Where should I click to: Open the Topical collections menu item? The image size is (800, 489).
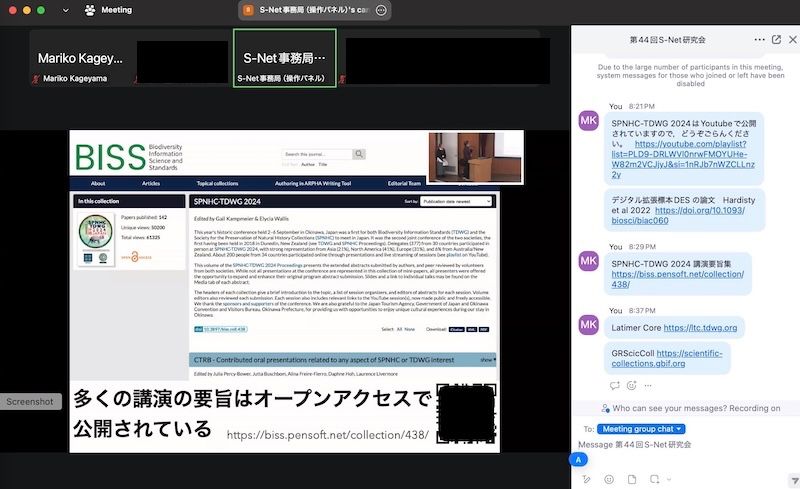217,183
